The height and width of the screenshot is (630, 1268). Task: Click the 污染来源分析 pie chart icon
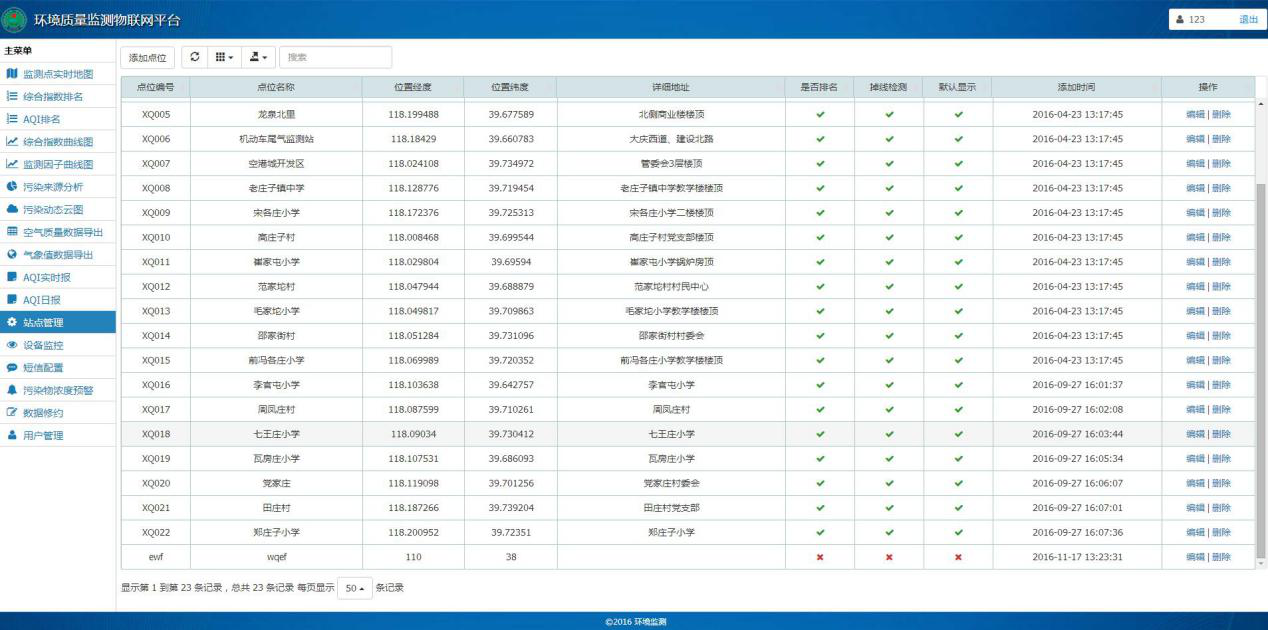(12, 187)
